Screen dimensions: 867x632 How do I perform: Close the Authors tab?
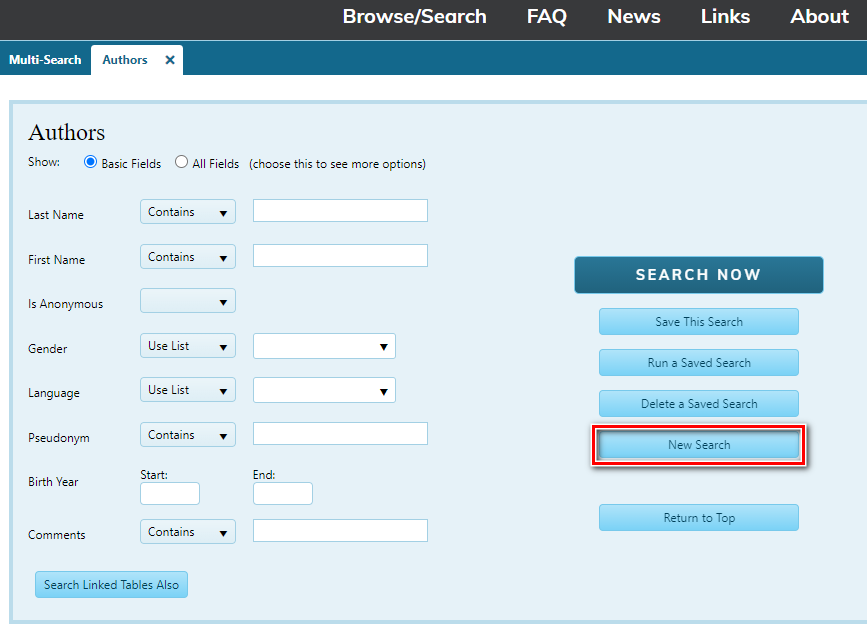pyautogui.click(x=170, y=60)
